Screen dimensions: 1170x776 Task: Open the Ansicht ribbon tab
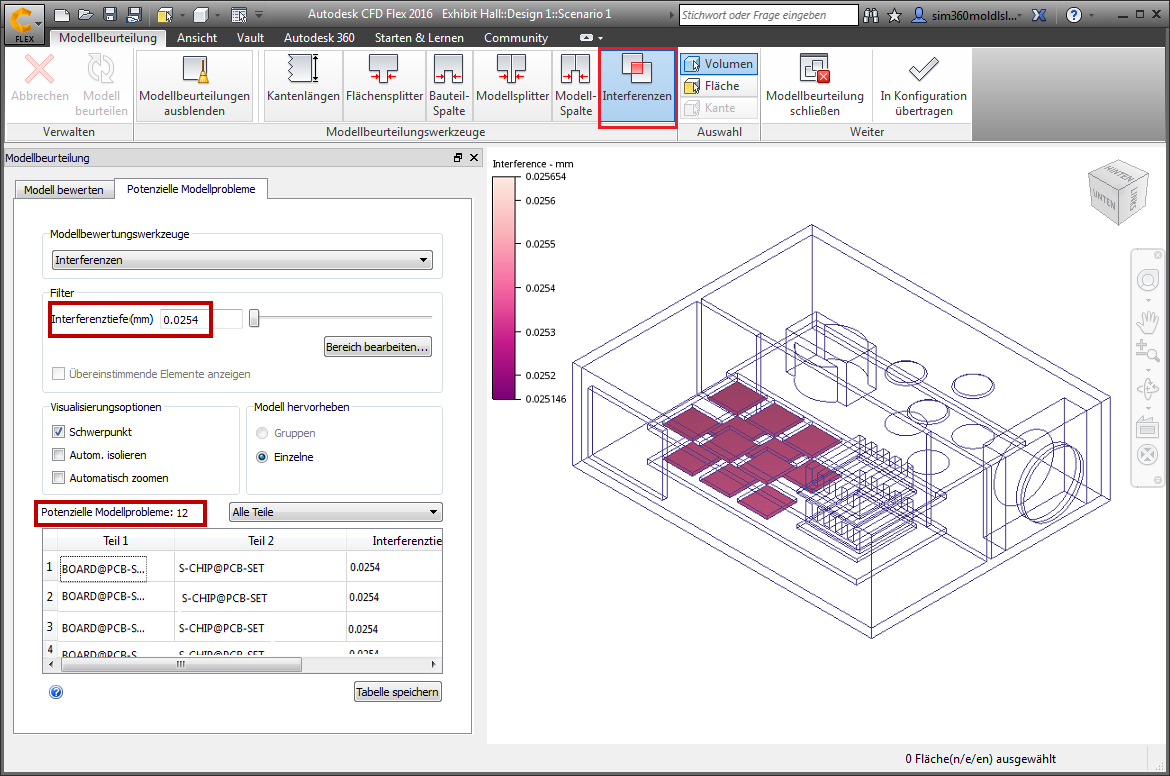197,38
